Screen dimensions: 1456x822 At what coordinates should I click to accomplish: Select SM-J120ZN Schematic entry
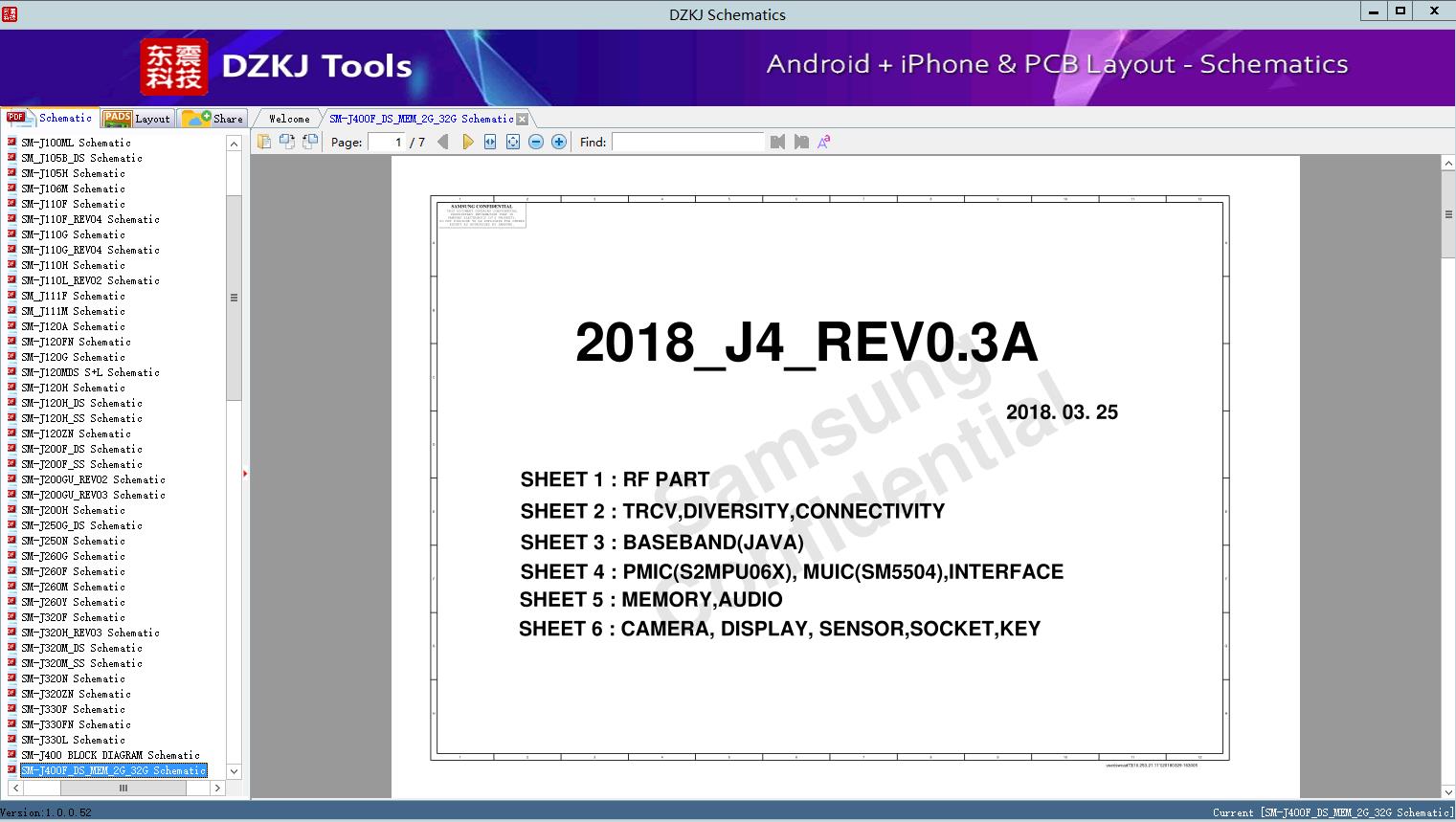click(76, 433)
